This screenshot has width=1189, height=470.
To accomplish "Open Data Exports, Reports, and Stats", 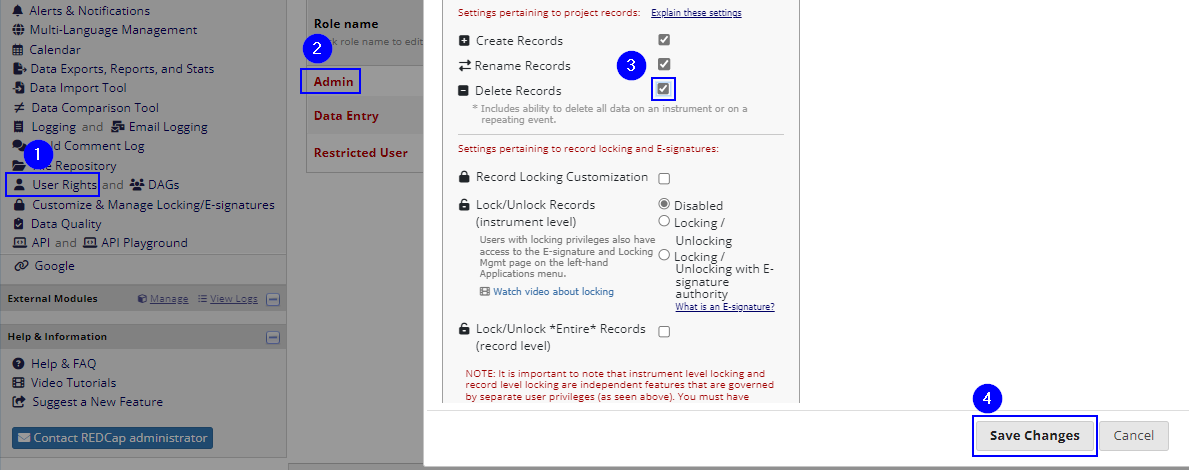I will pos(121,69).
